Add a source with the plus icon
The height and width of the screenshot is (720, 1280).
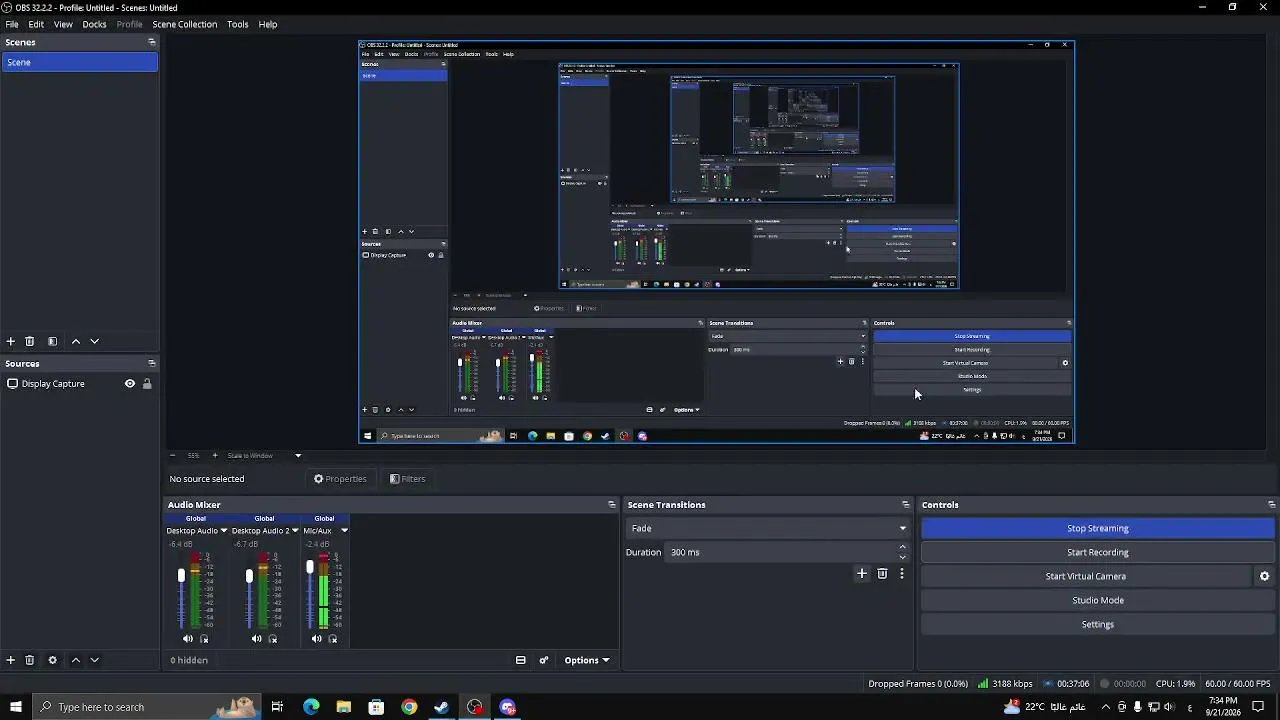click(x=11, y=660)
